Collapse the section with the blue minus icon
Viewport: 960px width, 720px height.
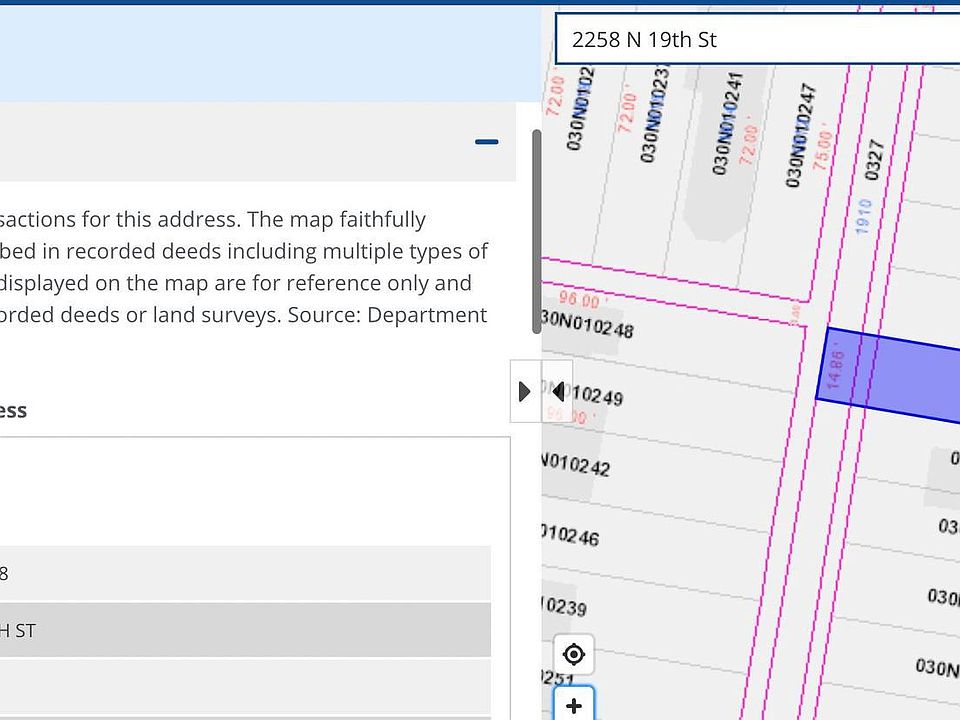point(487,142)
